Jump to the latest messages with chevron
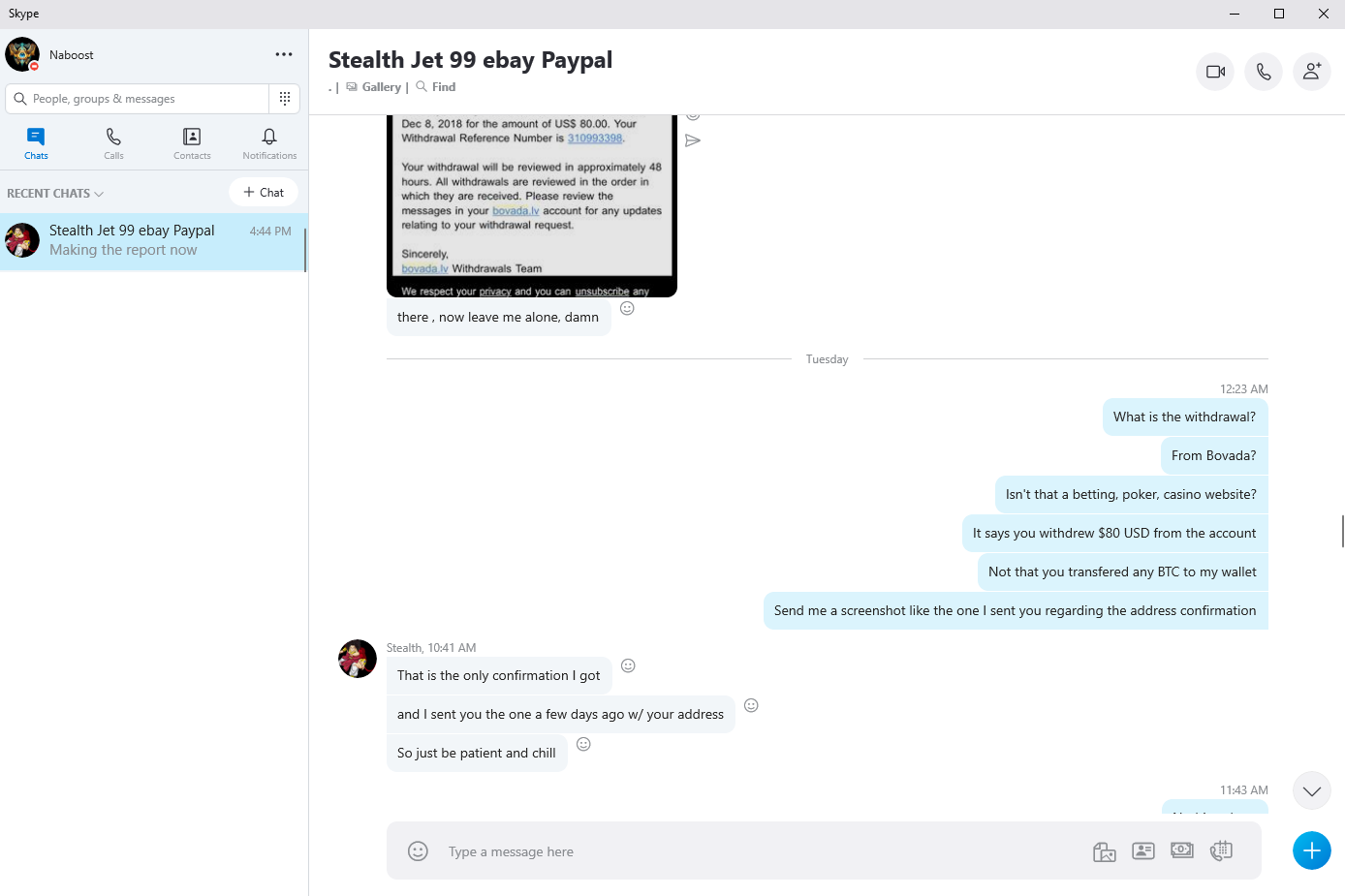 (x=1312, y=790)
